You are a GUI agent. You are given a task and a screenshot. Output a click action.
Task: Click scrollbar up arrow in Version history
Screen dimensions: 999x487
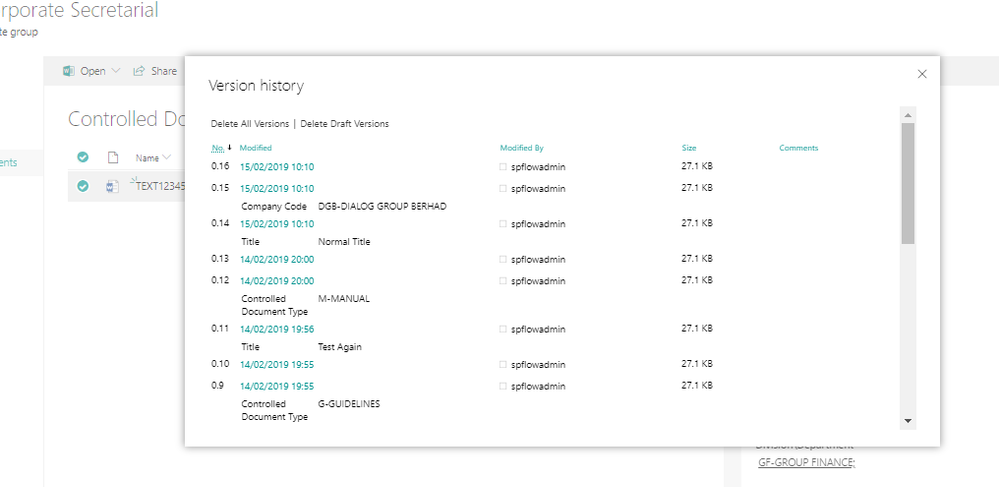[x=908, y=115]
